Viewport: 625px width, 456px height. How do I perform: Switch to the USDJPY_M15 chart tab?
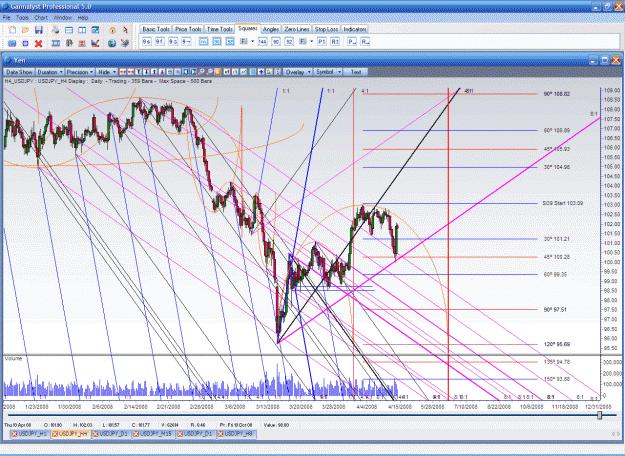[x=155, y=434]
